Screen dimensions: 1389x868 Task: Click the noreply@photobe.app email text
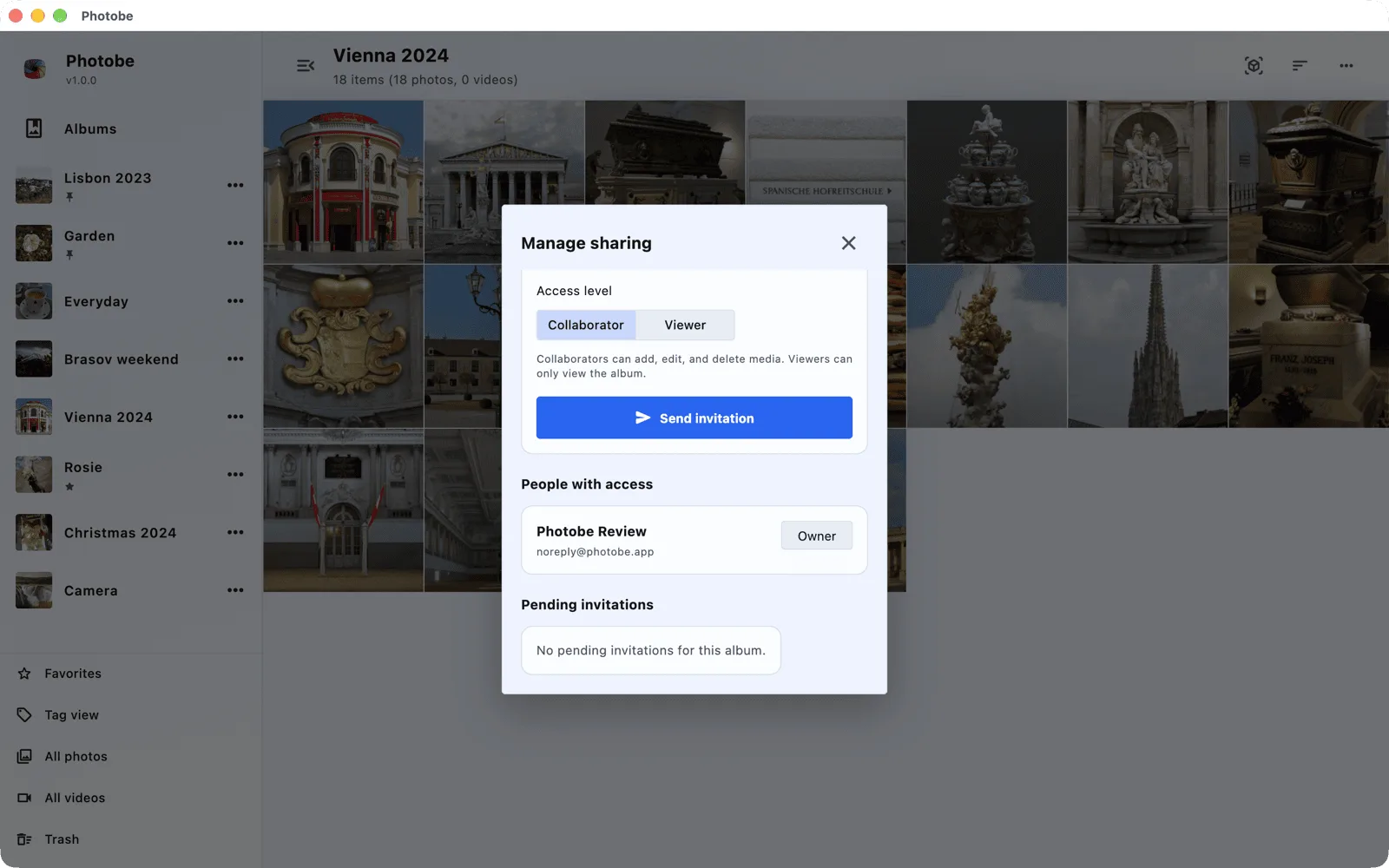click(596, 552)
